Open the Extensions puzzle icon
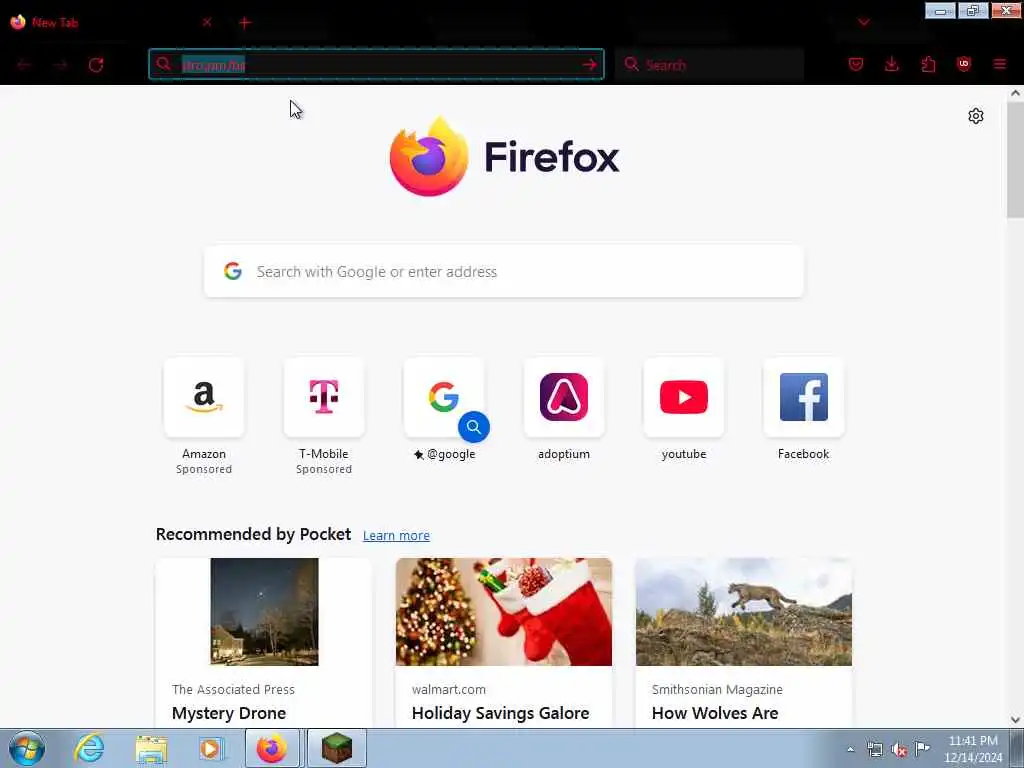Image resolution: width=1024 pixels, height=768 pixels. (x=928, y=64)
